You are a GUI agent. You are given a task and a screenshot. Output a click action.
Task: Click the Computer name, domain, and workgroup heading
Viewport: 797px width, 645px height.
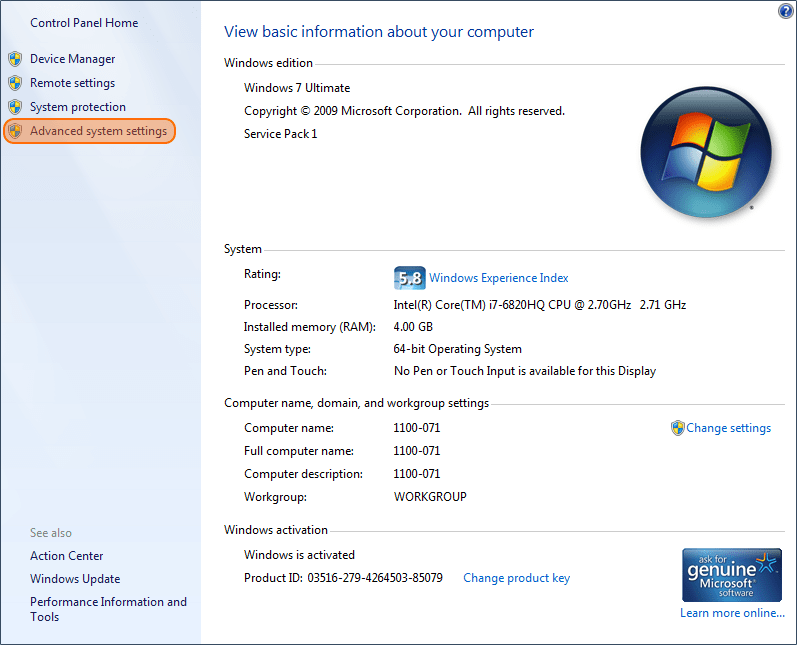(x=356, y=403)
